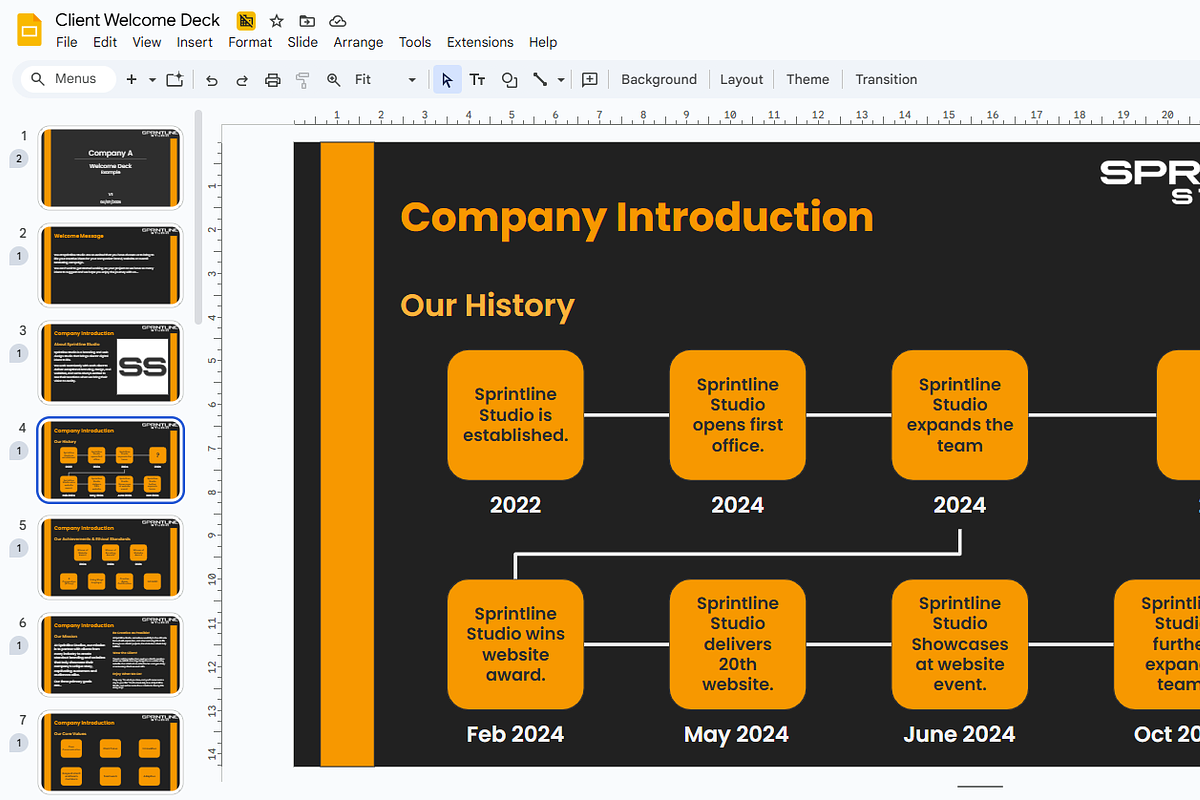Image resolution: width=1200 pixels, height=800 pixels.
Task: Click the Background button
Action: 659,80
